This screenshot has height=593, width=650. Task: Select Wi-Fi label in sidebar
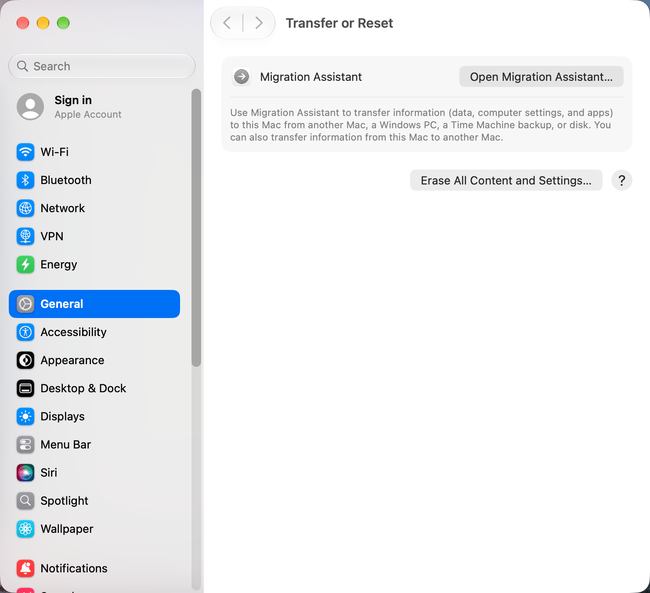pyautogui.click(x=54, y=152)
